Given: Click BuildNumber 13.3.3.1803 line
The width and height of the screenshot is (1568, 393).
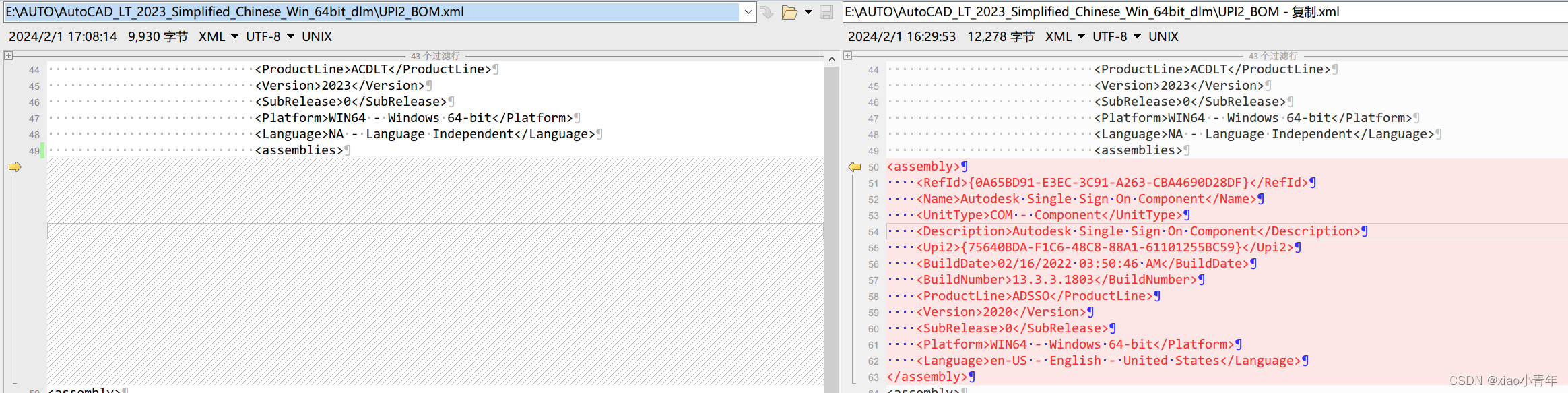Looking at the screenshot, I should coord(1057,280).
